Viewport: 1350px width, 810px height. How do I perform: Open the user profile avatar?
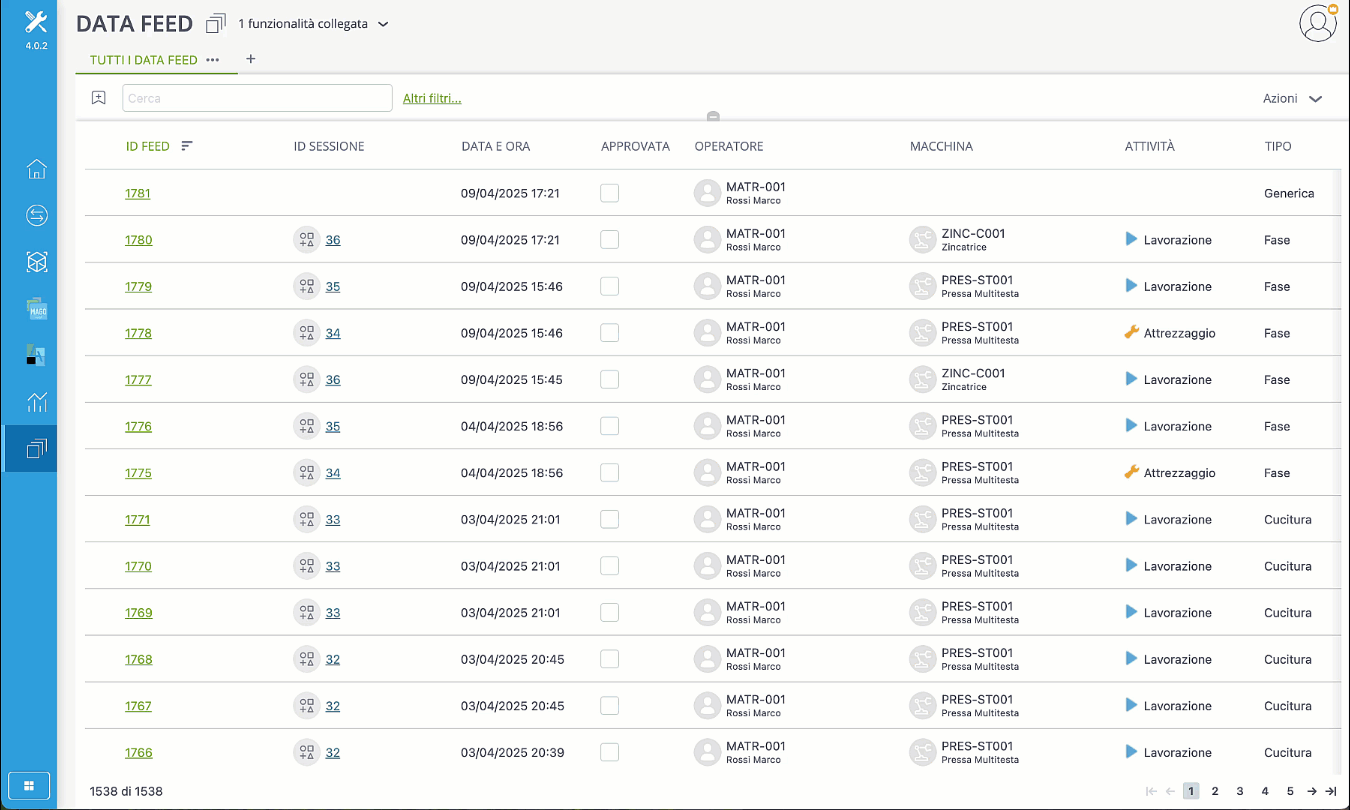point(1318,23)
